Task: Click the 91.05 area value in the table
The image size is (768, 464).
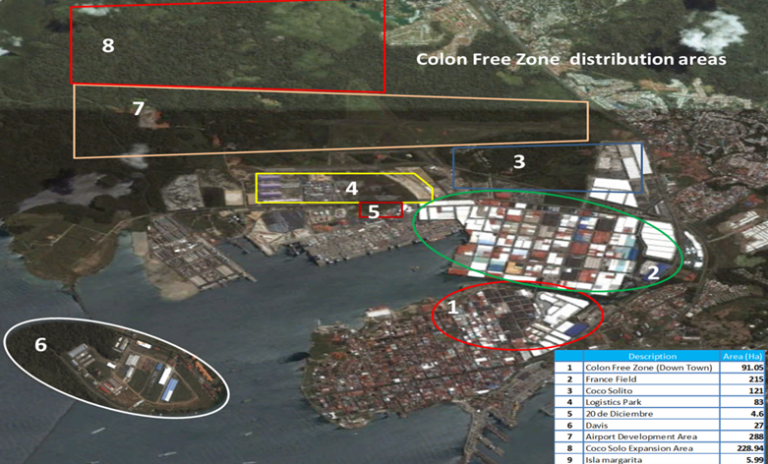Action: [750, 368]
